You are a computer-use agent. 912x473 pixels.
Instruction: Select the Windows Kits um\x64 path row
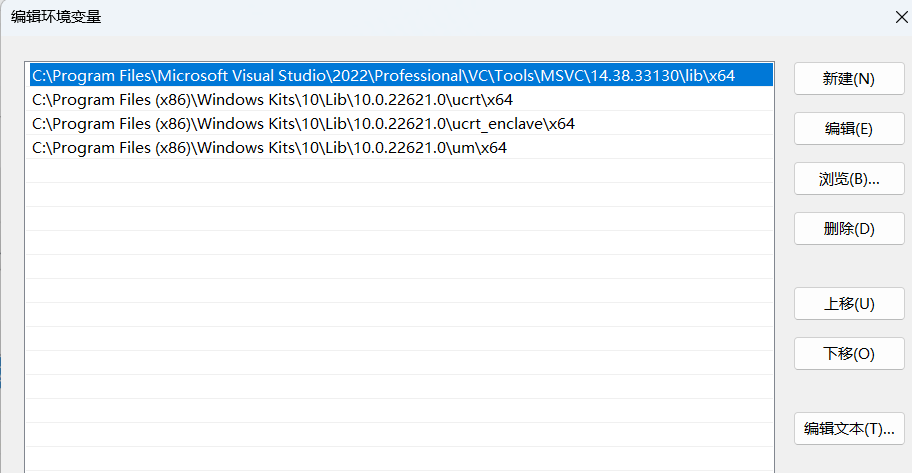pos(401,147)
